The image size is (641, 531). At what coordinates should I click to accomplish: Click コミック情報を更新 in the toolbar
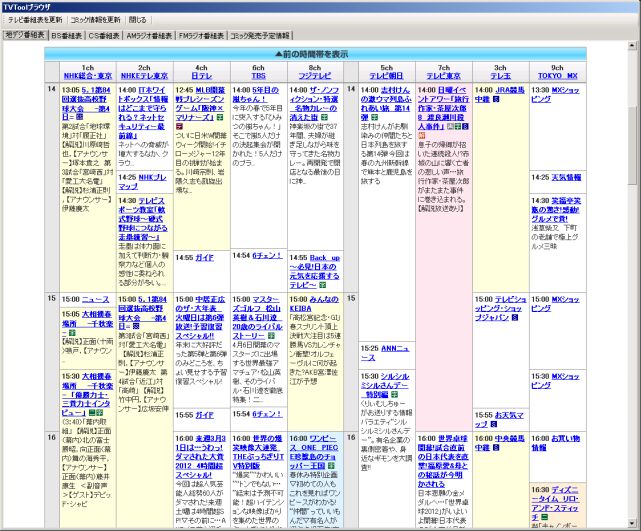(95, 20)
